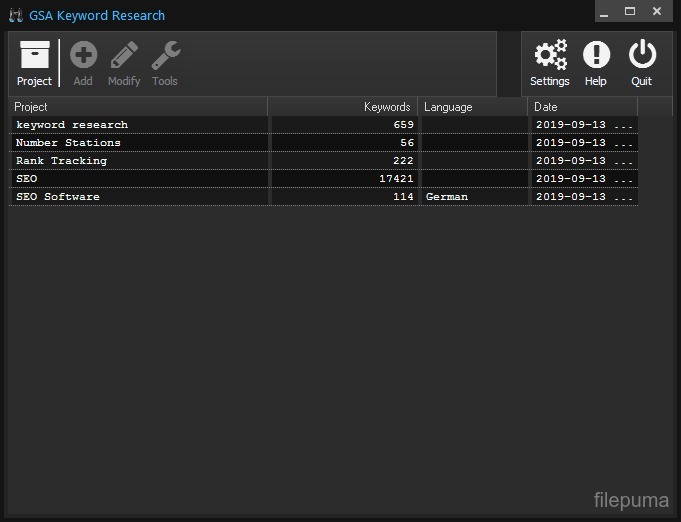Click the Modify pencil icon
Image resolution: width=681 pixels, height=522 pixels.
[x=124, y=56]
